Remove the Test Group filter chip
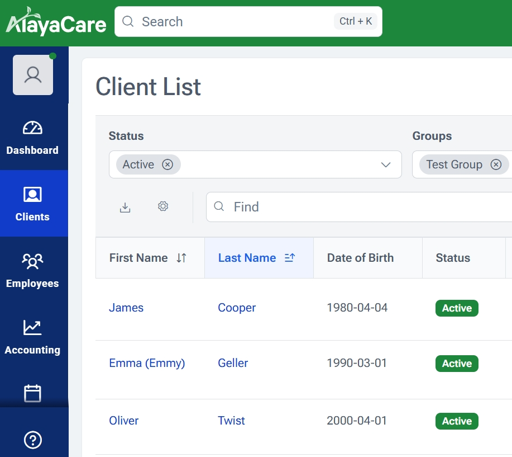 tap(496, 164)
